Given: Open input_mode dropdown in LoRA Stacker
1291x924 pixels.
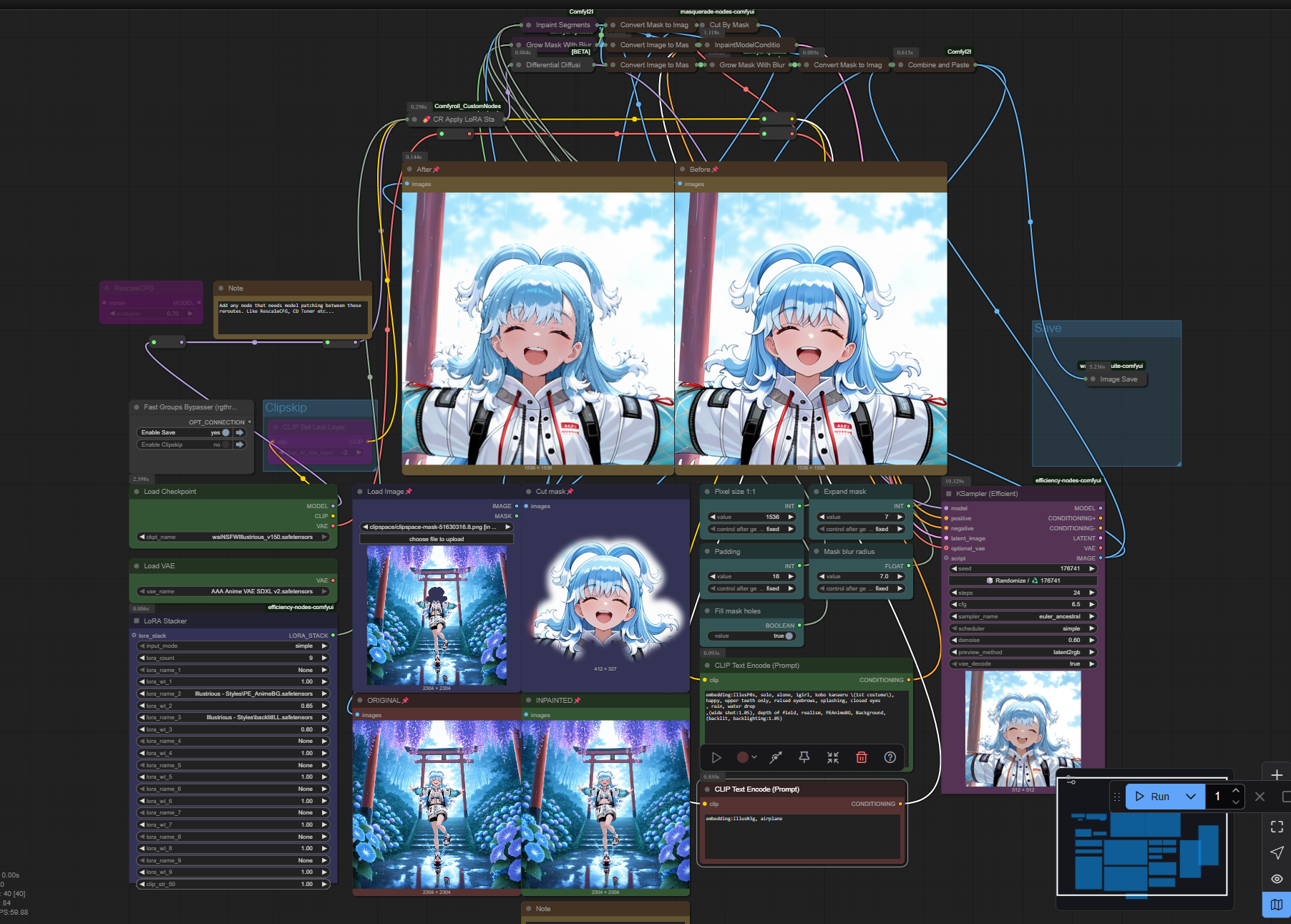Looking at the screenshot, I should [x=233, y=646].
